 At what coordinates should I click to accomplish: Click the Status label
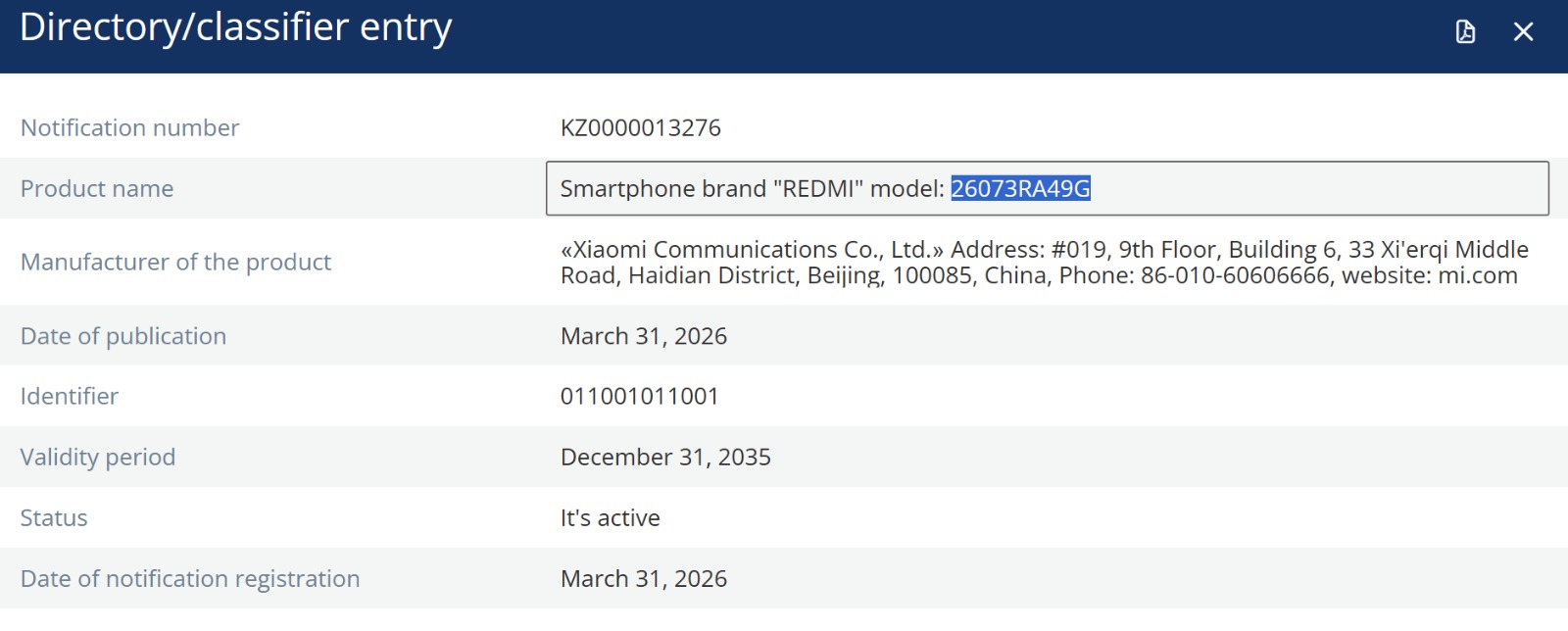54,518
